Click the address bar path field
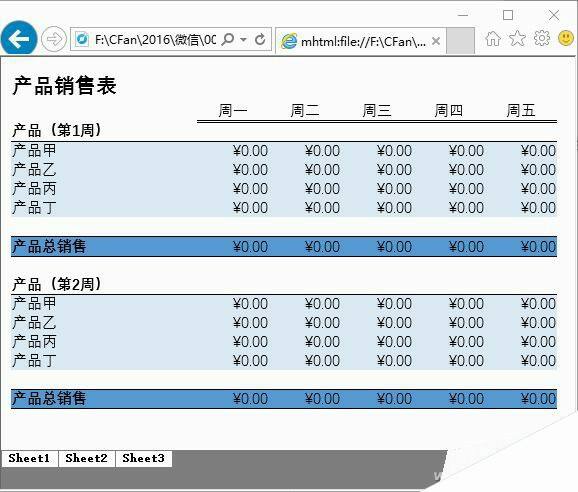The image size is (578, 492). (x=155, y=39)
